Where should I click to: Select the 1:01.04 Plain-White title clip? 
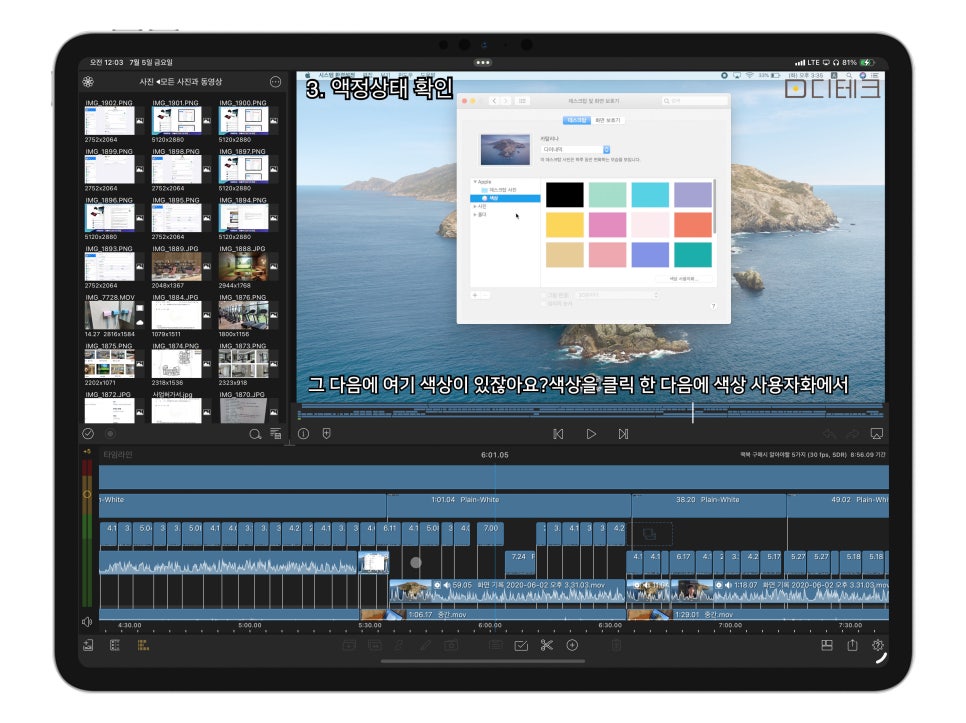[509, 506]
